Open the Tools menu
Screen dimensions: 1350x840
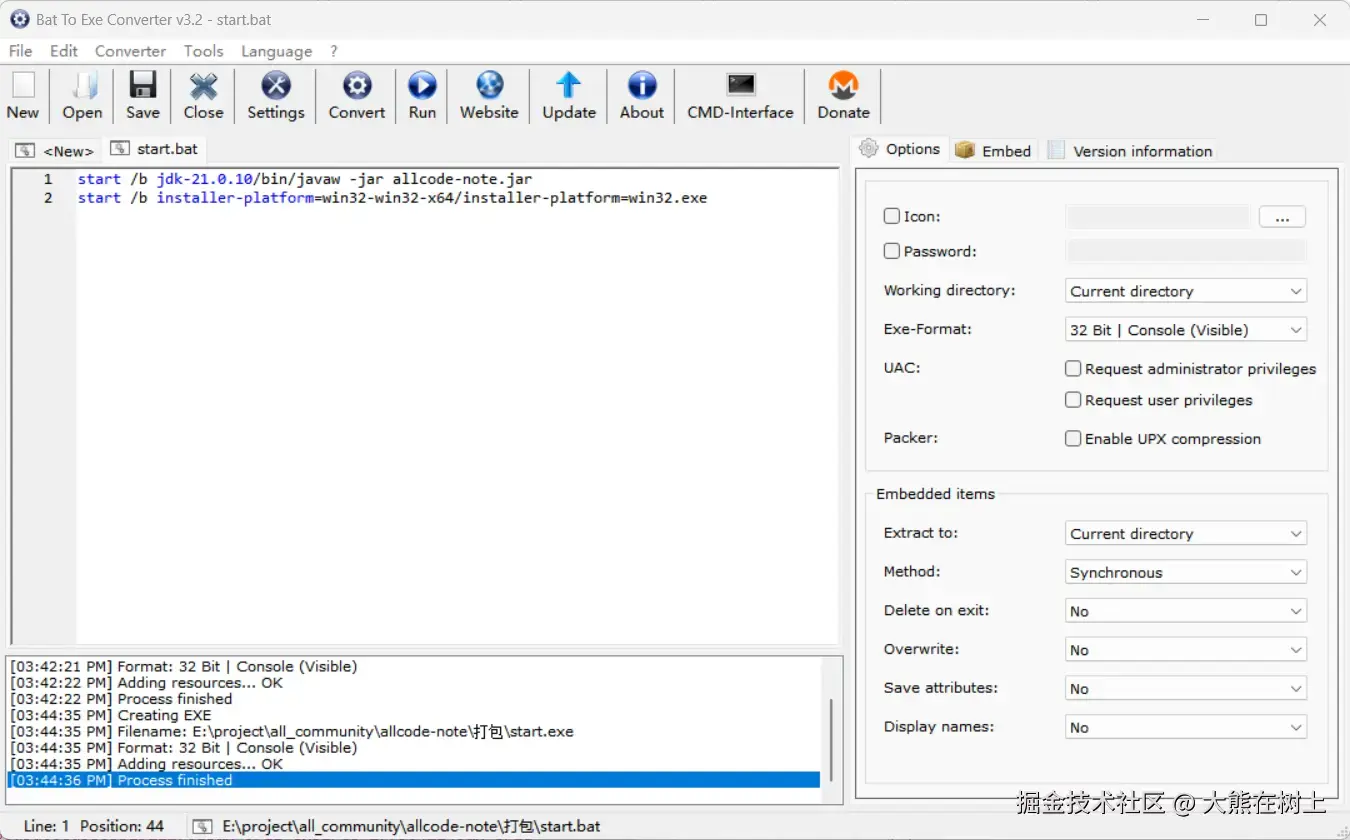point(203,51)
